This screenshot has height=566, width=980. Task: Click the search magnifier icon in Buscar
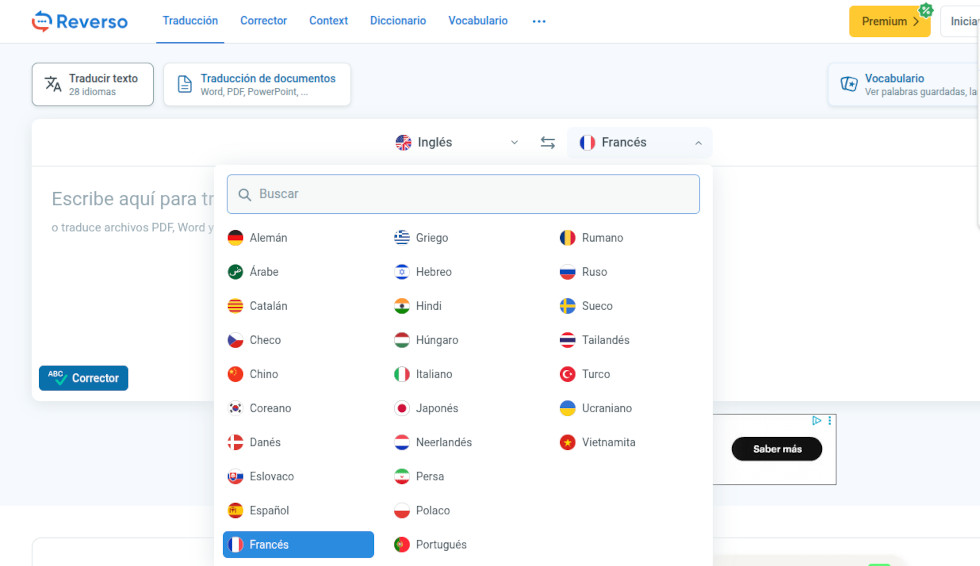click(244, 194)
